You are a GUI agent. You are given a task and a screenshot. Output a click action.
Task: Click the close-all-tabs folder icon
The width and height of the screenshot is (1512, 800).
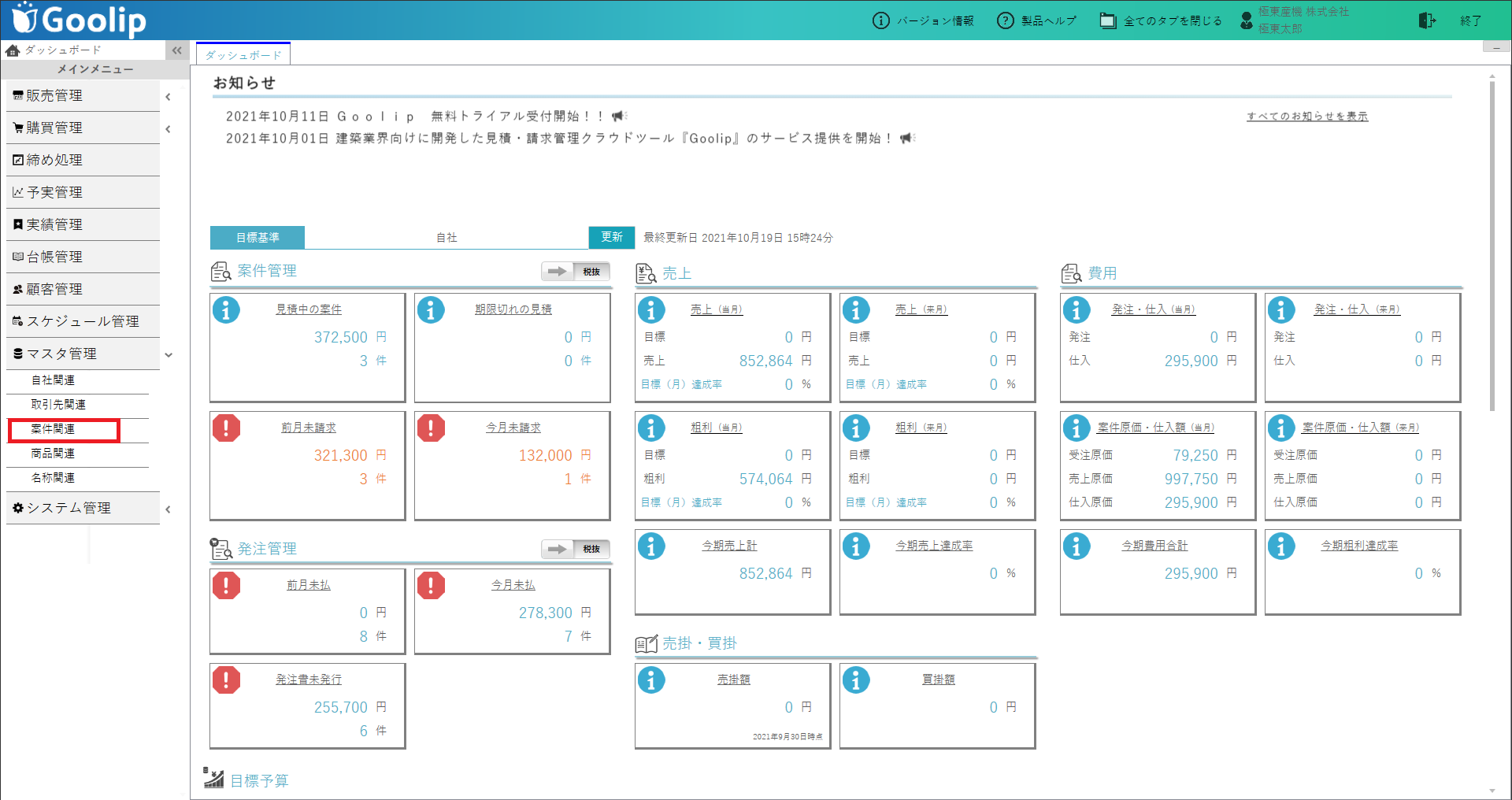pyautogui.click(x=1107, y=20)
